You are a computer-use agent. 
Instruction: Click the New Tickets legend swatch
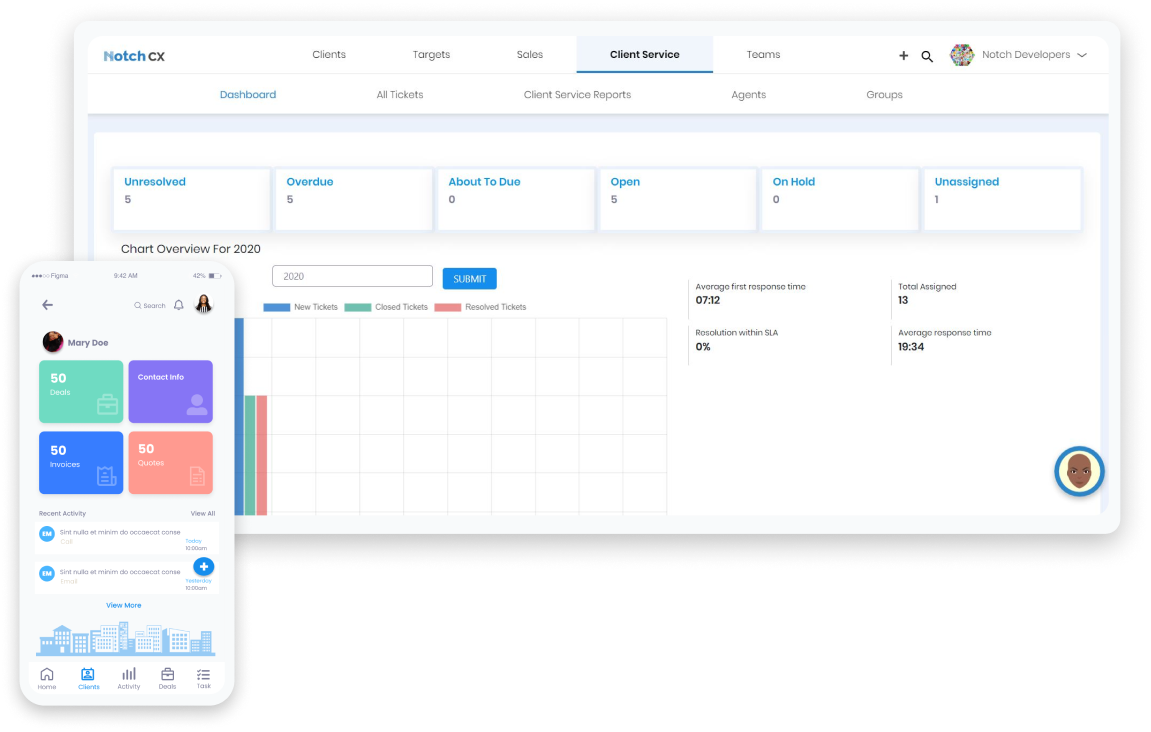click(276, 307)
